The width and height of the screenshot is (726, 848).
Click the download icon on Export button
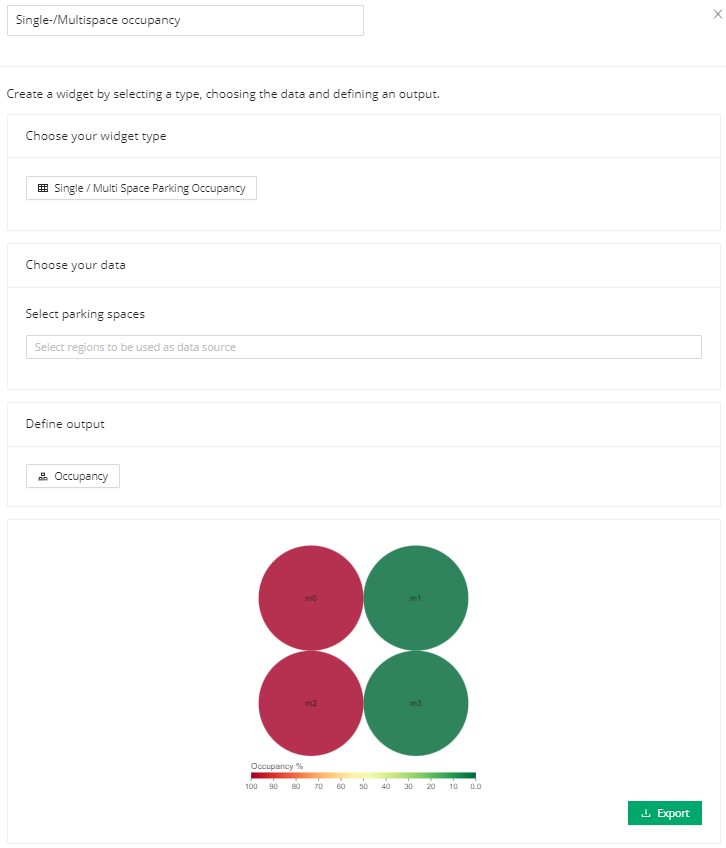pos(645,813)
